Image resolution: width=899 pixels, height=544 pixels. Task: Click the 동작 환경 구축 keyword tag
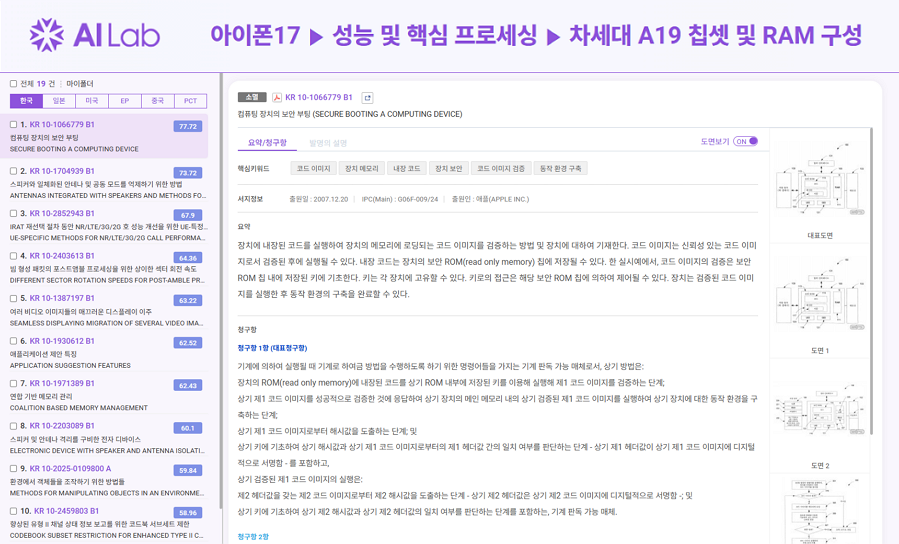[561, 169]
